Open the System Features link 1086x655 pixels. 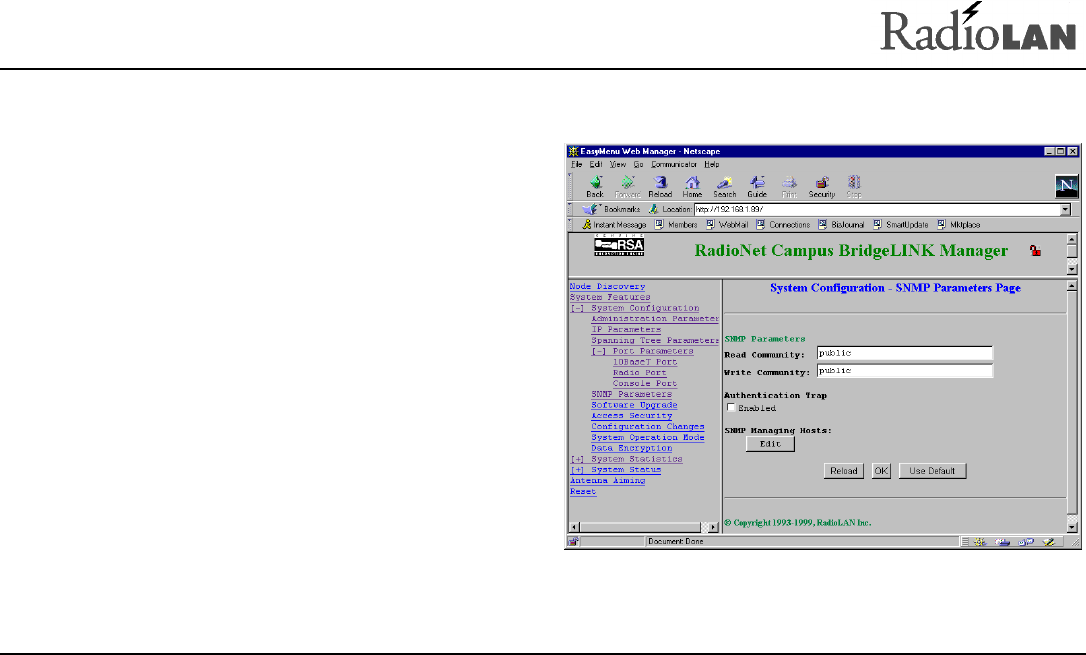pos(610,297)
